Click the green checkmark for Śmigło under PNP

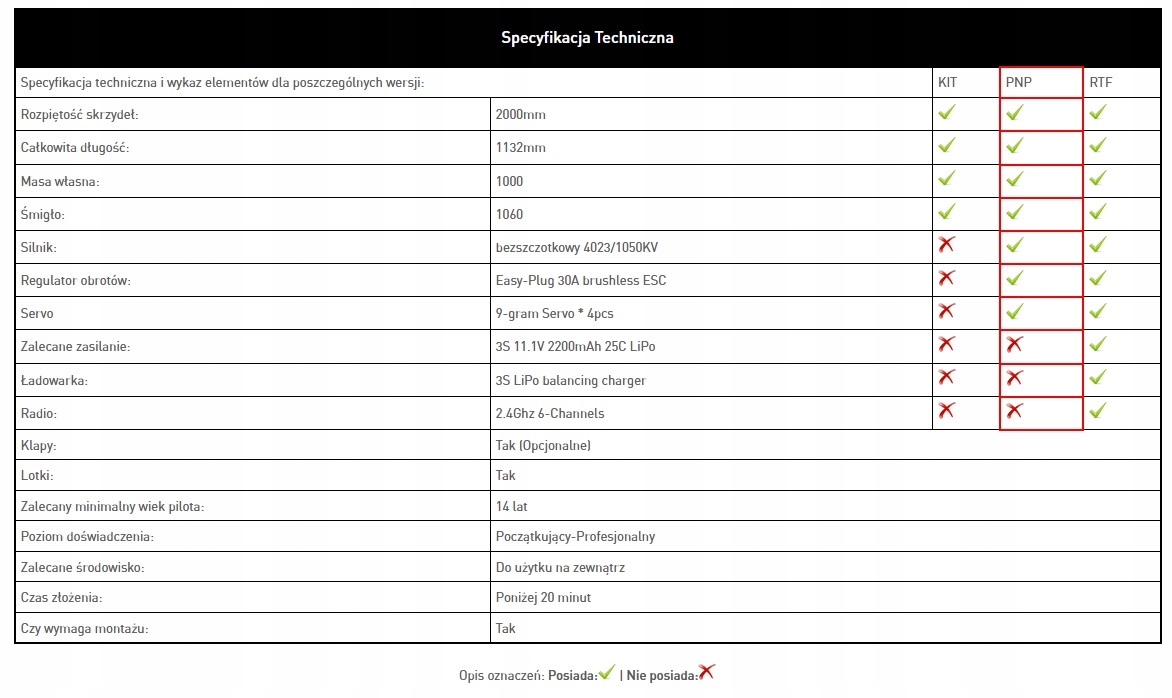(1014, 212)
